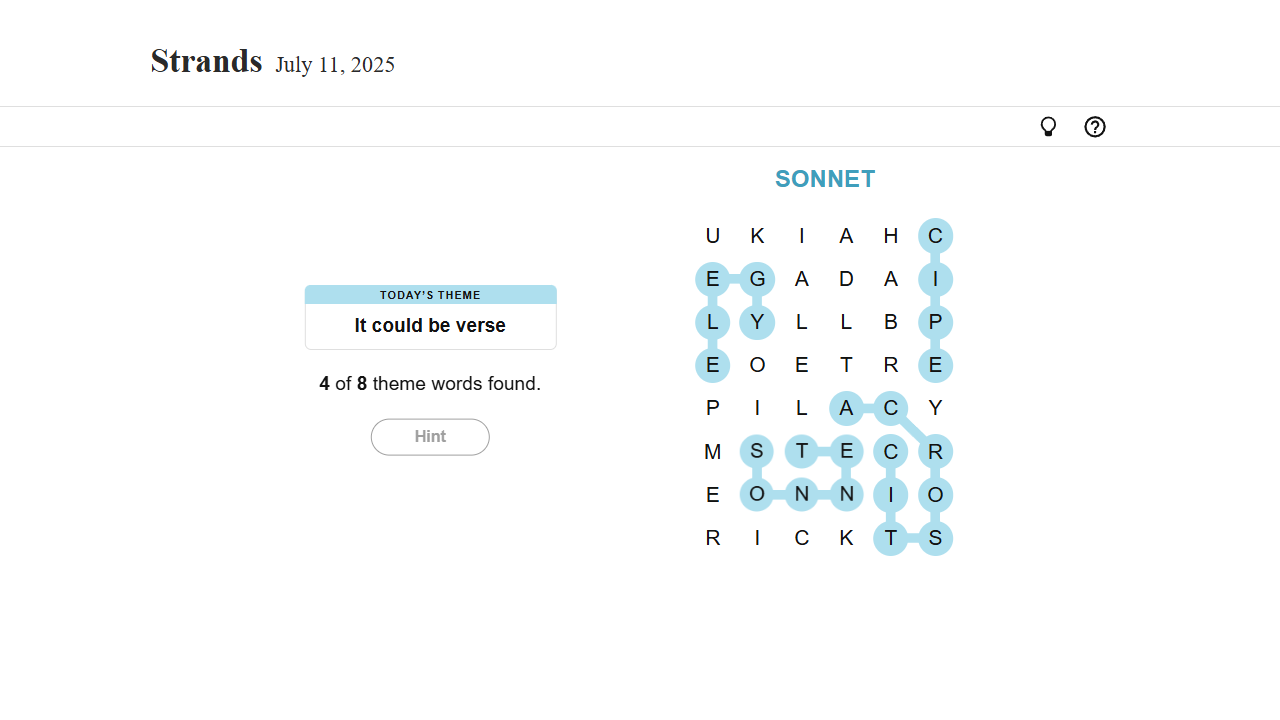Click the lightbulb hint icon
1280x720 pixels.
pyautogui.click(x=1048, y=127)
